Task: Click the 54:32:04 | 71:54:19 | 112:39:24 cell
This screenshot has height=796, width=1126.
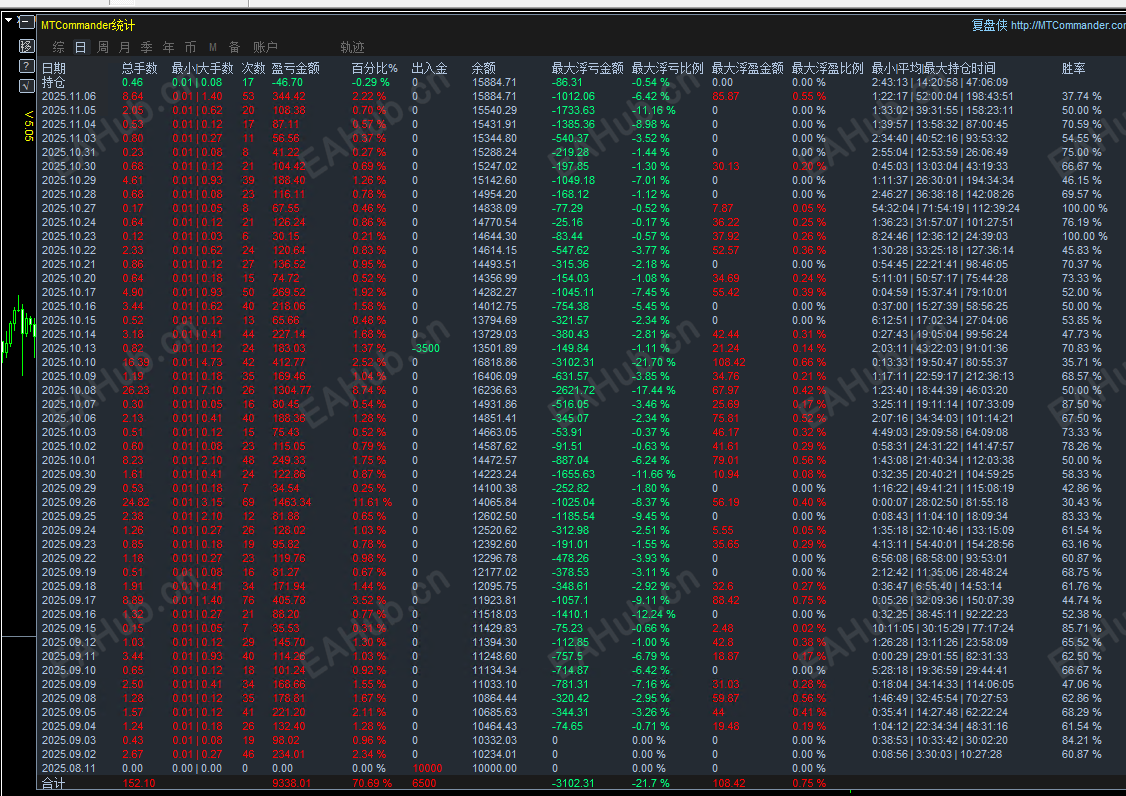Action: (x=946, y=208)
